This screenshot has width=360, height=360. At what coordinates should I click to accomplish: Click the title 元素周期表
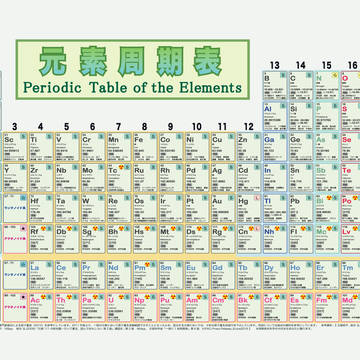[131, 62]
